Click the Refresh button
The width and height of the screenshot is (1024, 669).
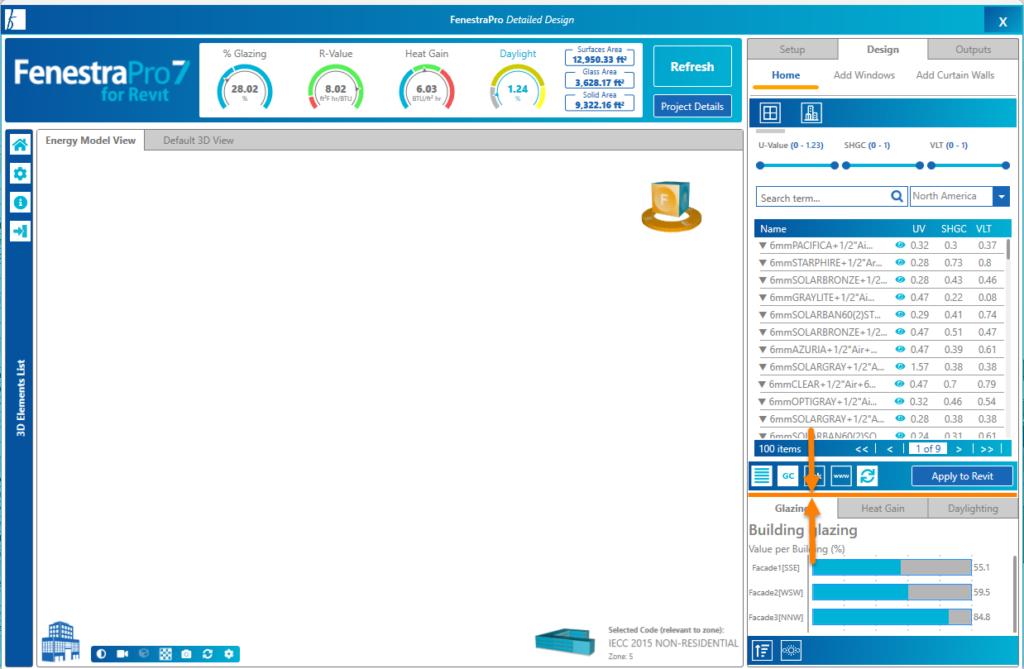tap(692, 66)
